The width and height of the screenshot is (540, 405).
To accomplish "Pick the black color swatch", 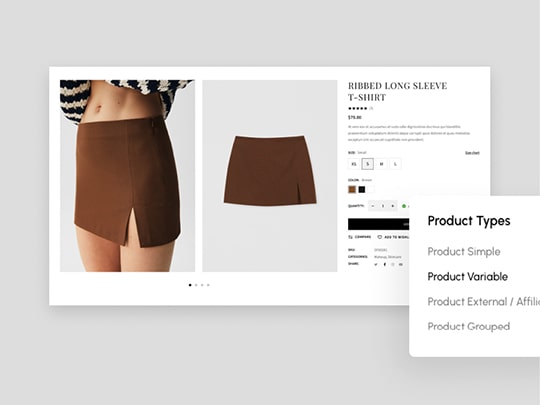I will (362, 189).
